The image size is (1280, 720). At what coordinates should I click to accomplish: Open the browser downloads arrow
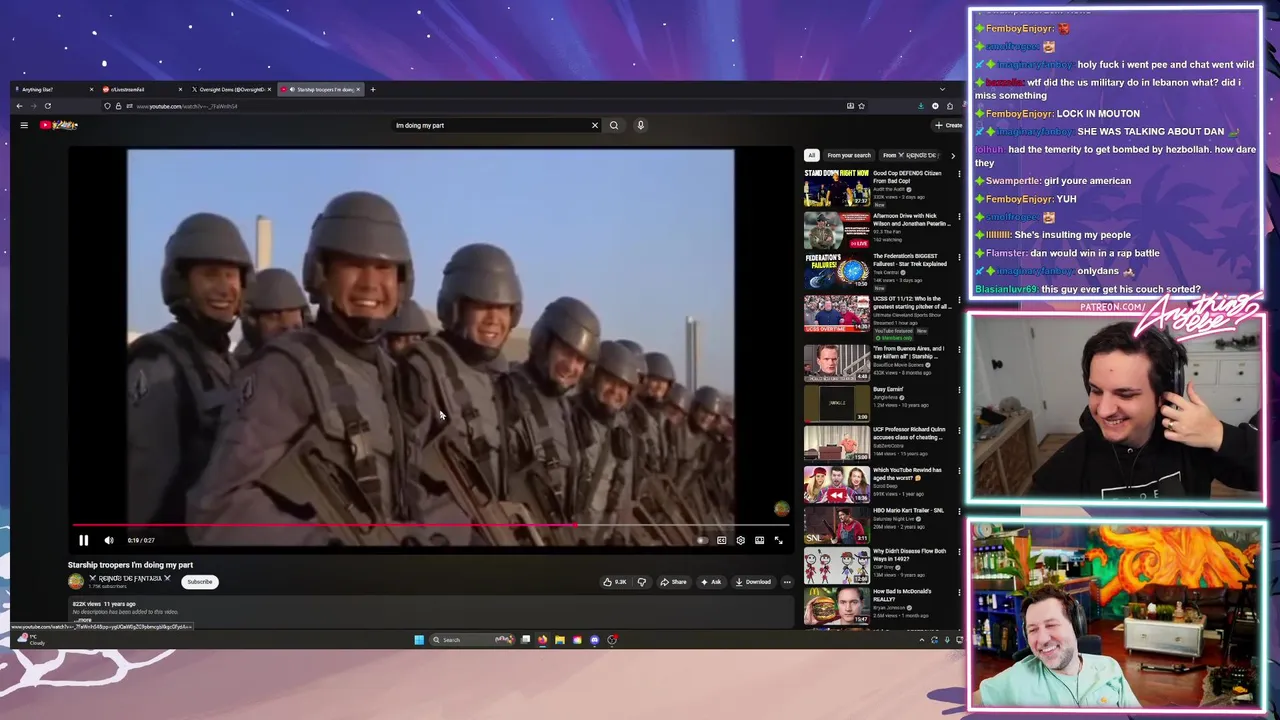921,106
